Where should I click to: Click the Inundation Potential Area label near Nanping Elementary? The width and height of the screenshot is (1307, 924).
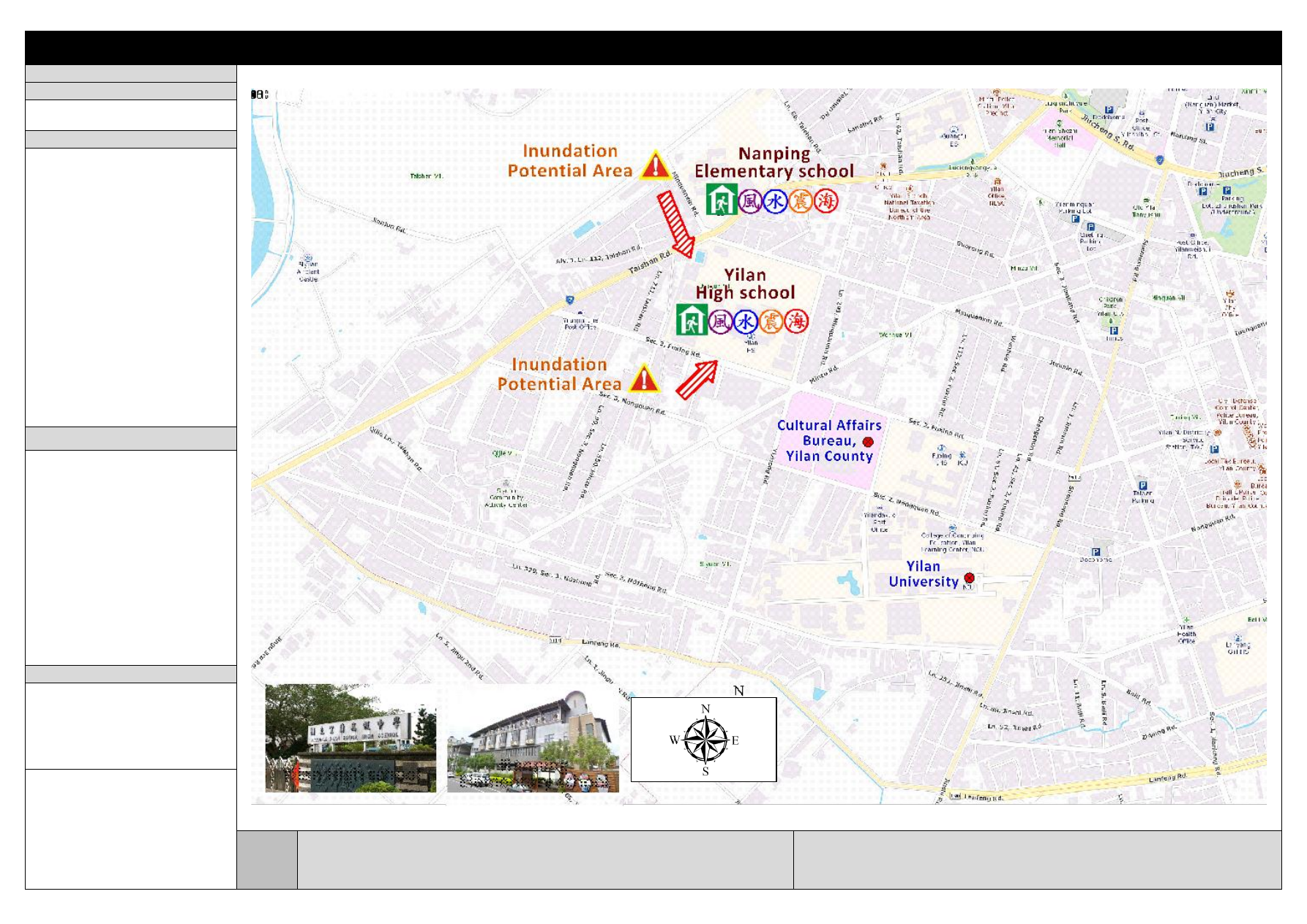point(570,161)
